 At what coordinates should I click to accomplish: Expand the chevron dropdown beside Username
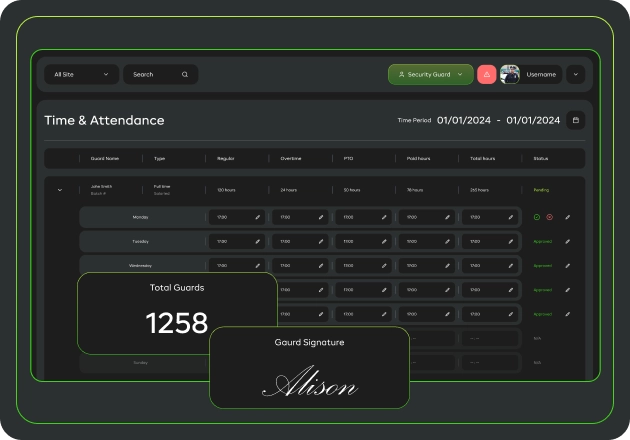[x=575, y=74]
